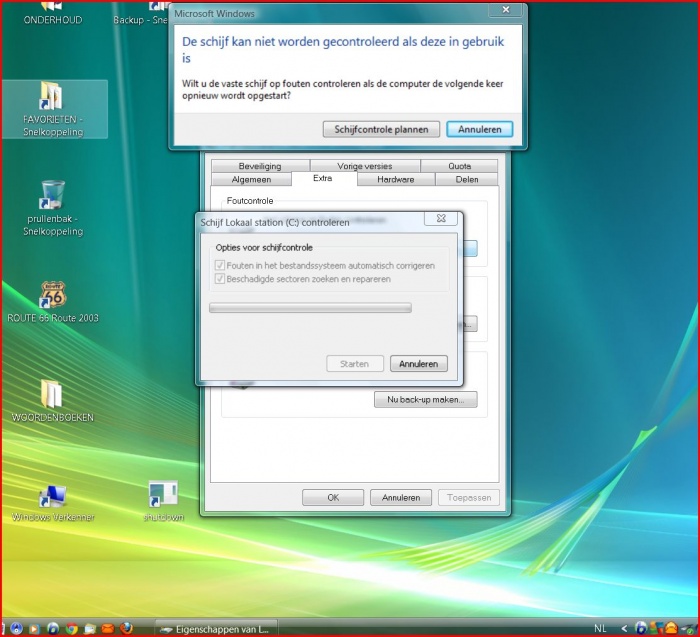Open the FAVORIETEN - Snelkoppeling desktop folder
Image resolution: width=700 pixels, height=637 pixels.
point(53,109)
